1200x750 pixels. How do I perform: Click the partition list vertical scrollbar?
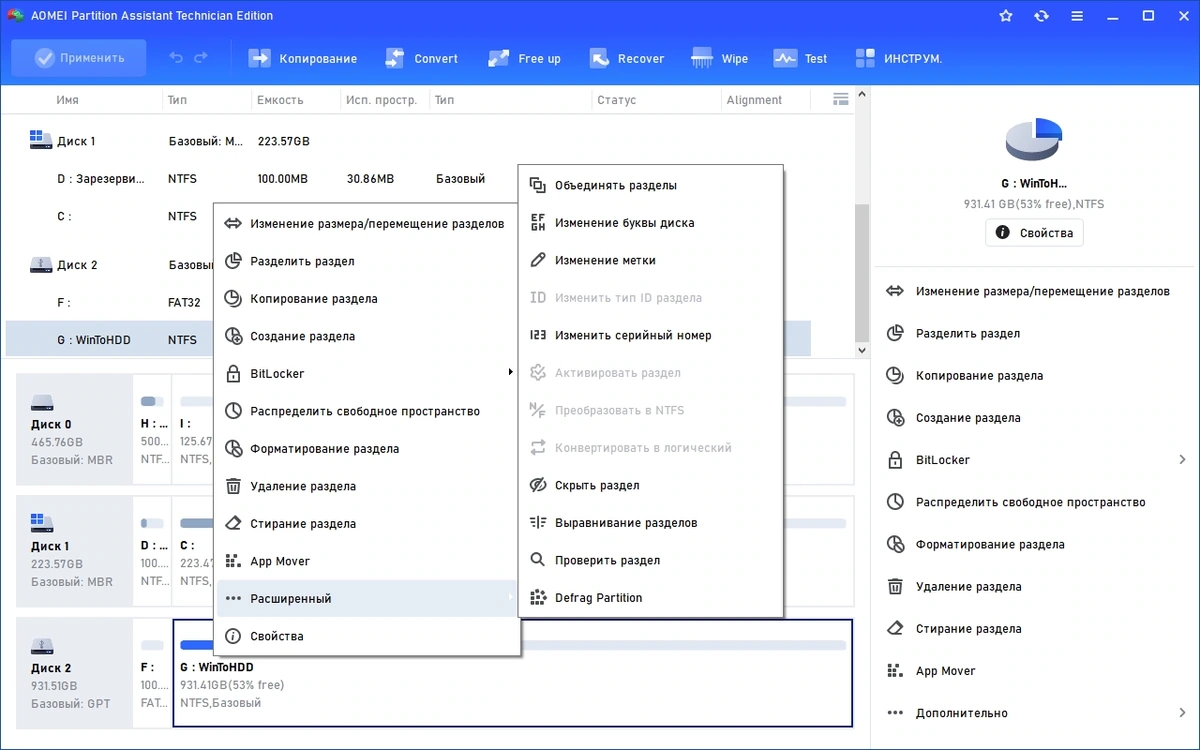click(x=862, y=273)
